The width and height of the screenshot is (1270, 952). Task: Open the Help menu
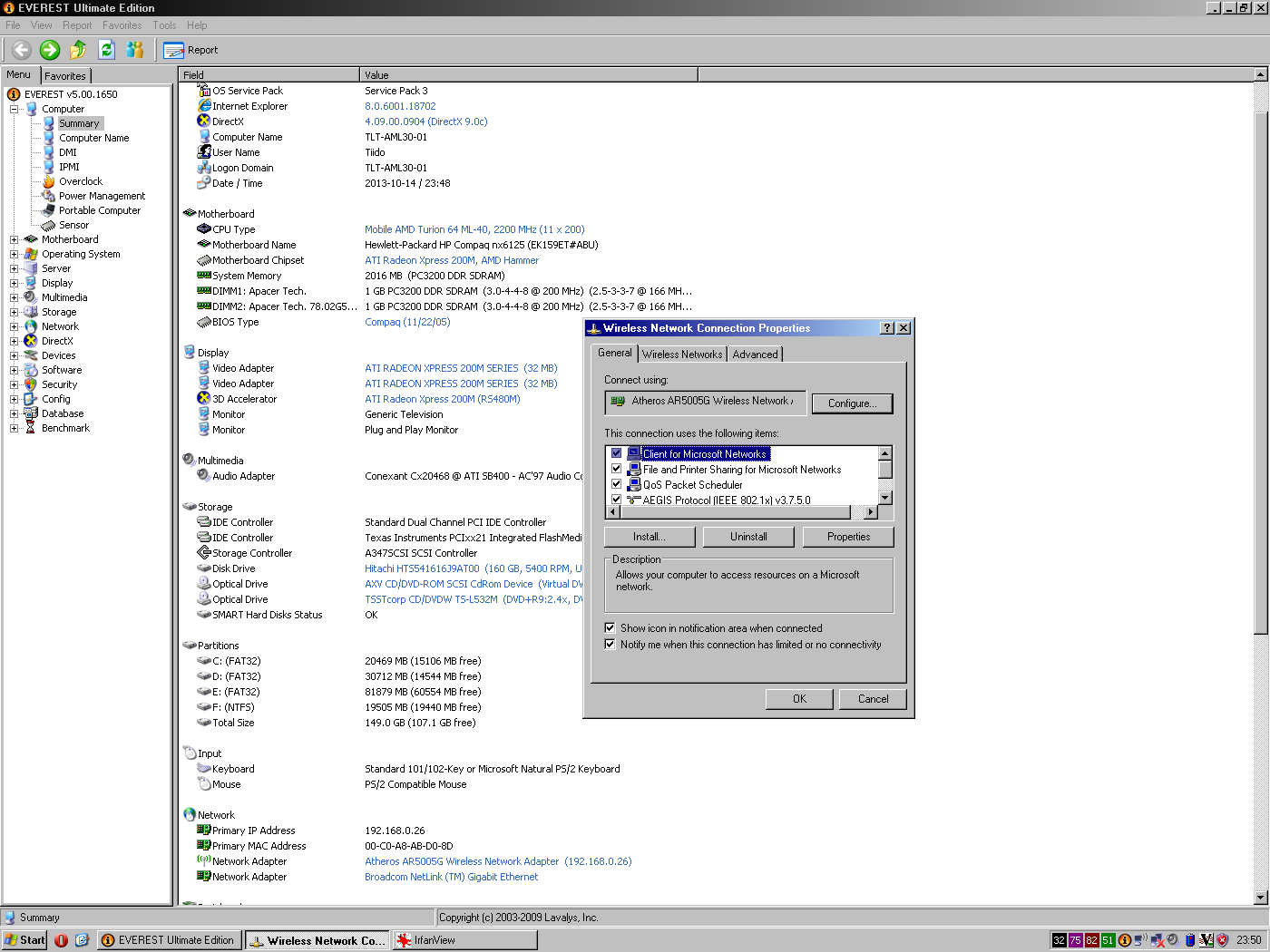click(x=197, y=25)
